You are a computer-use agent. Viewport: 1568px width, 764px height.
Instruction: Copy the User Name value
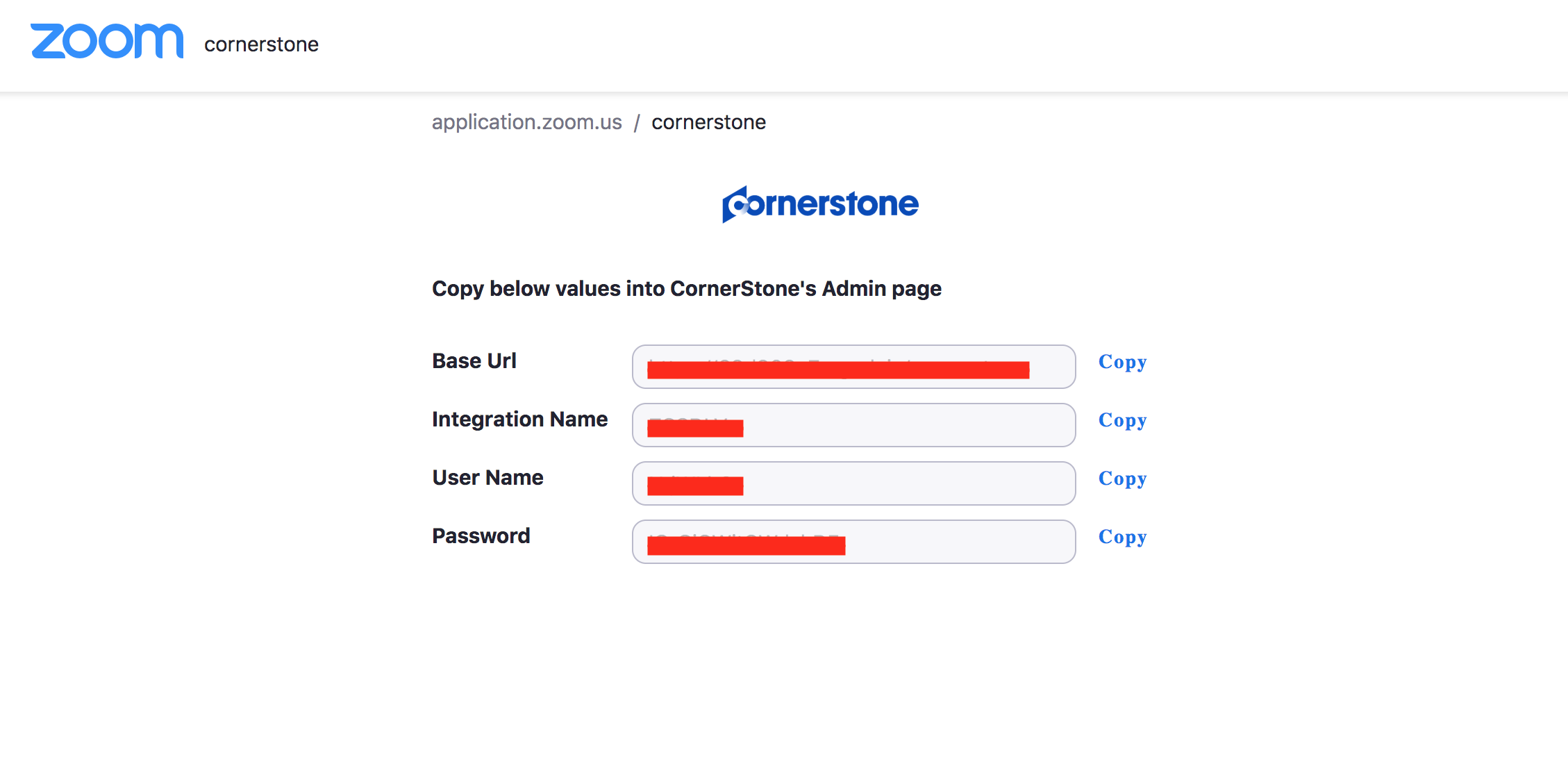click(x=1122, y=479)
